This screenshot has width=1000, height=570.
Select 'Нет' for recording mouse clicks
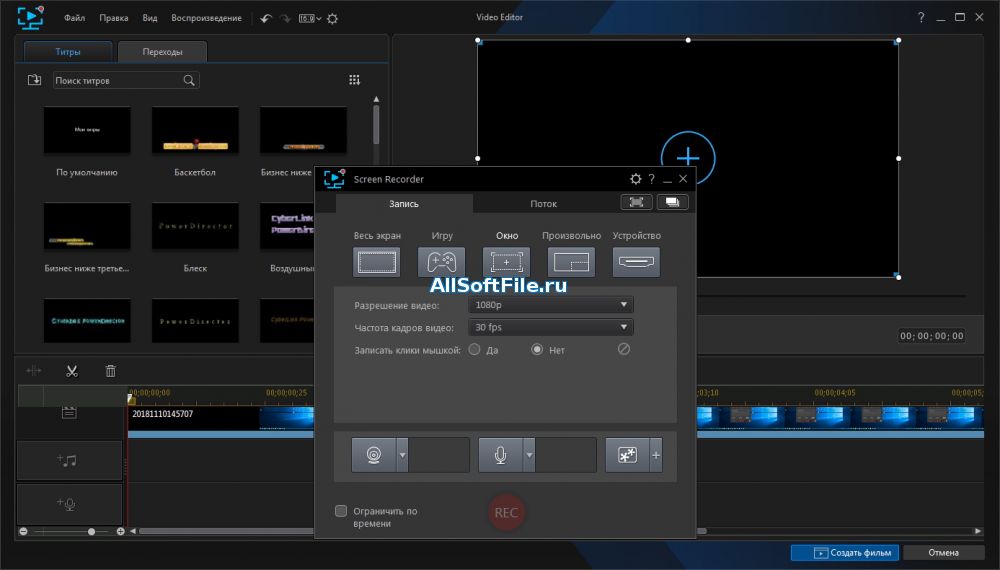coord(537,350)
